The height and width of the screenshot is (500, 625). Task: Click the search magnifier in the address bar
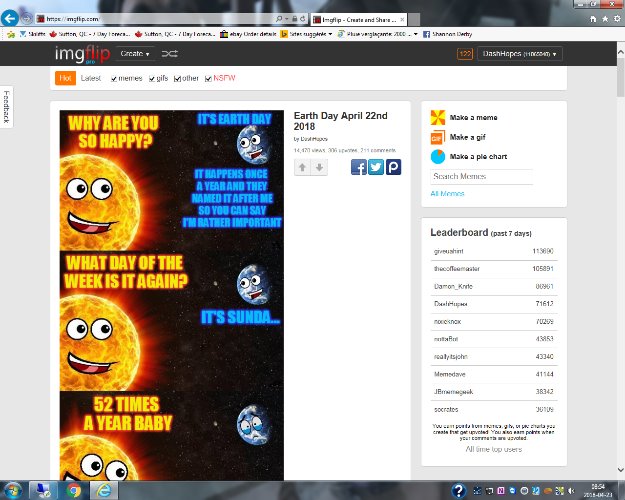(x=279, y=19)
